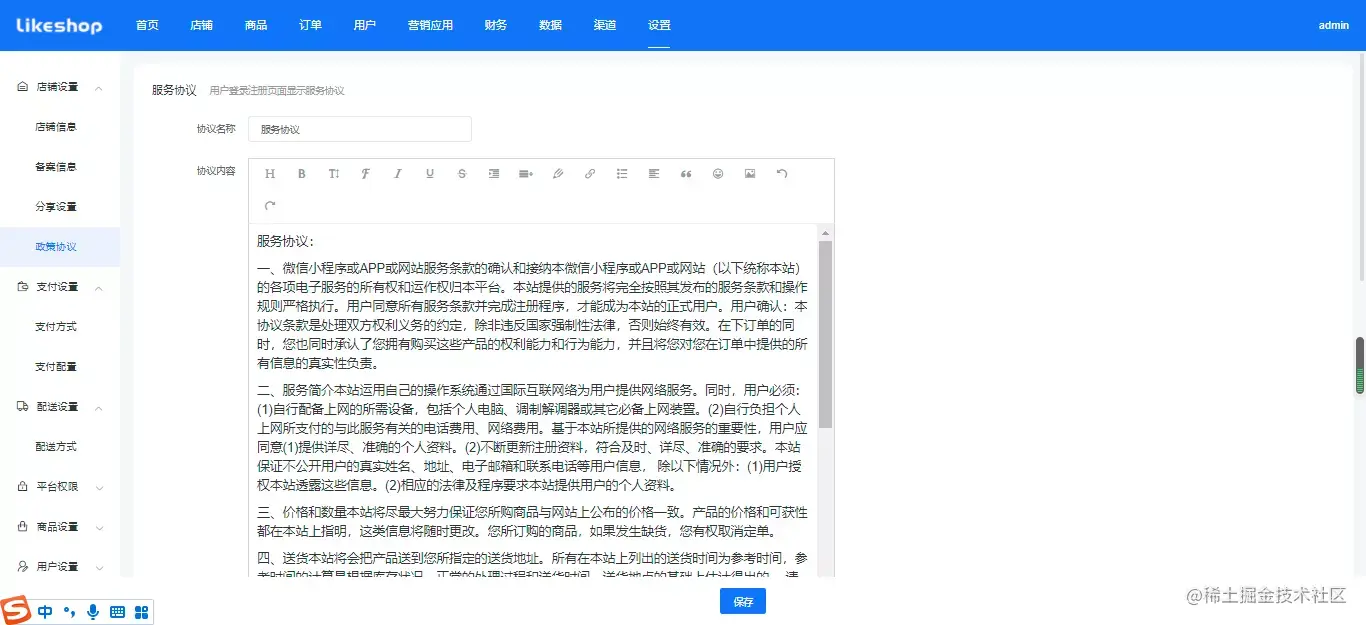This screenshot has height=625, width=1366.
Task: Select 设置 in top navigation
Action: (x=659, y=25)
